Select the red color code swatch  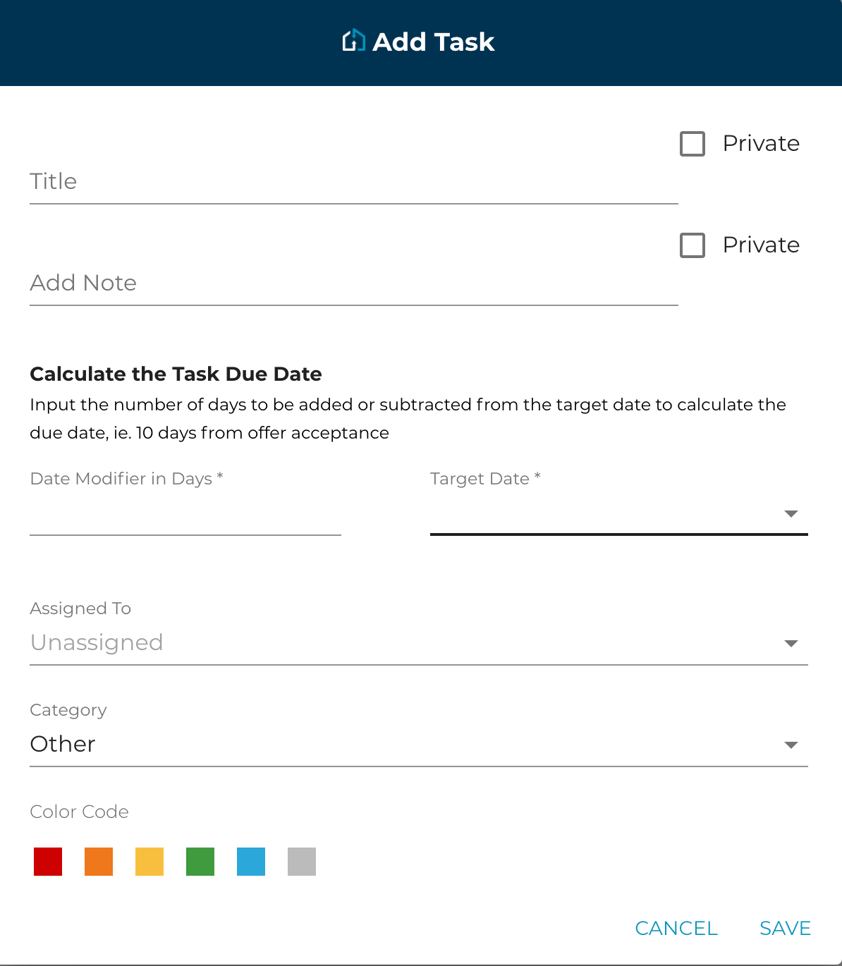click(47, 861)
